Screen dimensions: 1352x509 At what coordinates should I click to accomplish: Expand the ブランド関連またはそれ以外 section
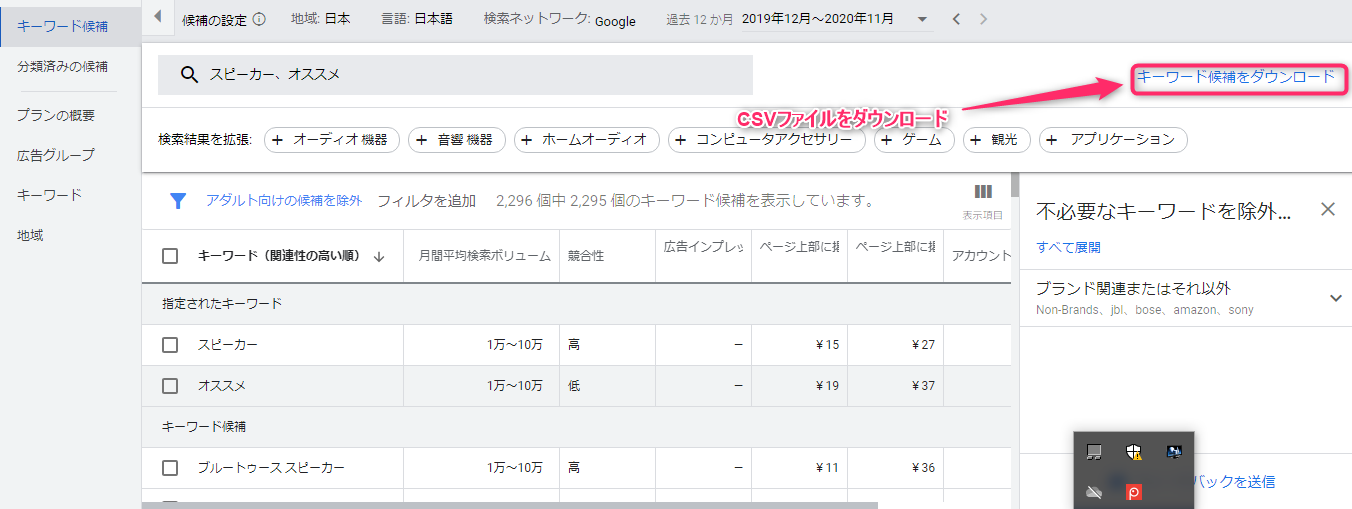[1335, 297]
